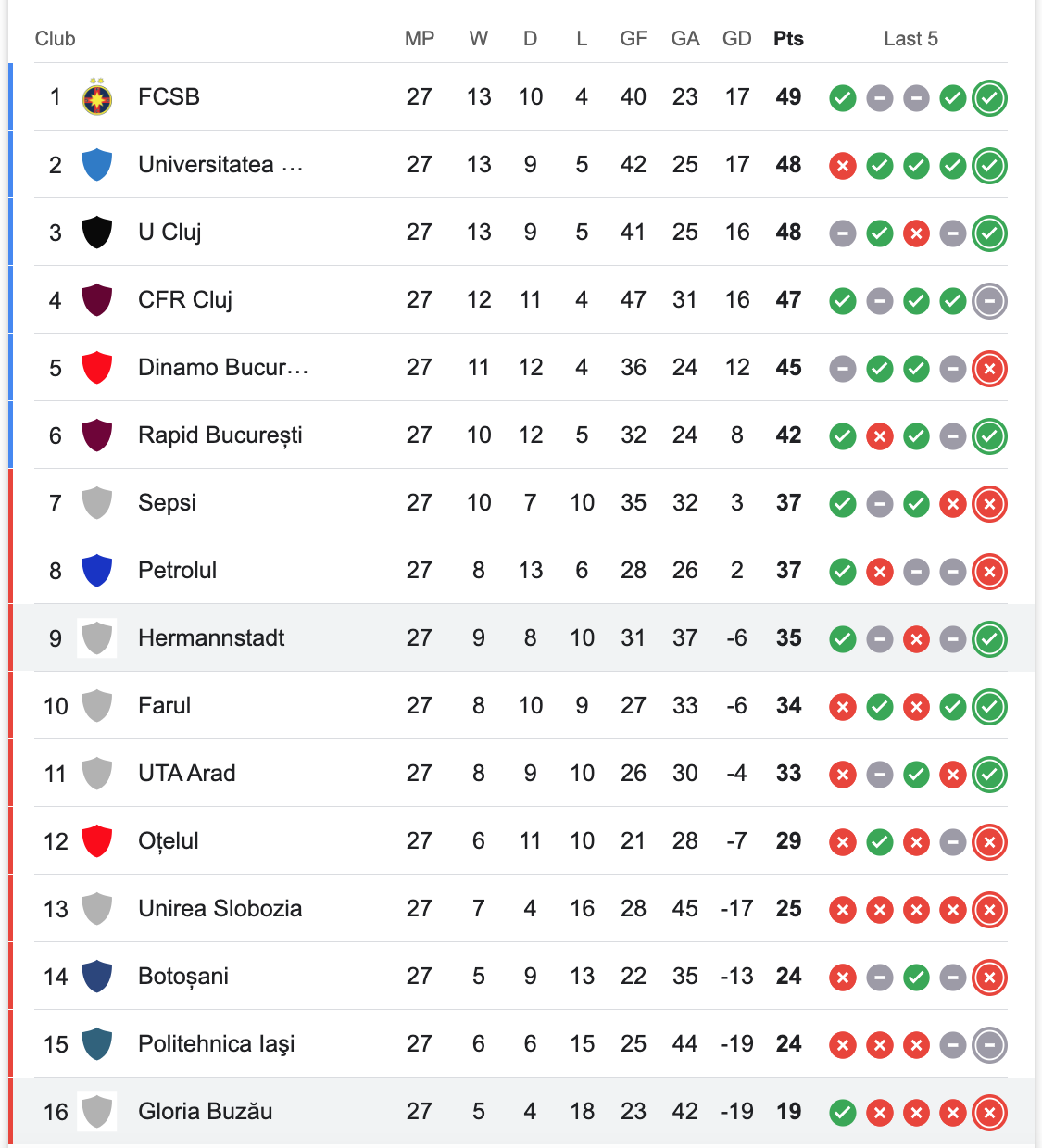
Task: Click Sepsi's latest match loss indicator
Action: tap(989, 503)
